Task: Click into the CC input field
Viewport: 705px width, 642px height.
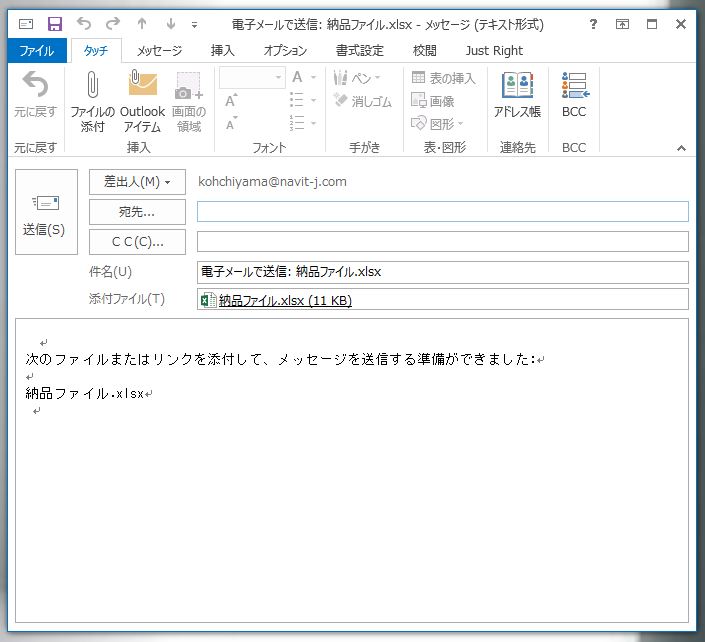Action: tap(442, 242)
